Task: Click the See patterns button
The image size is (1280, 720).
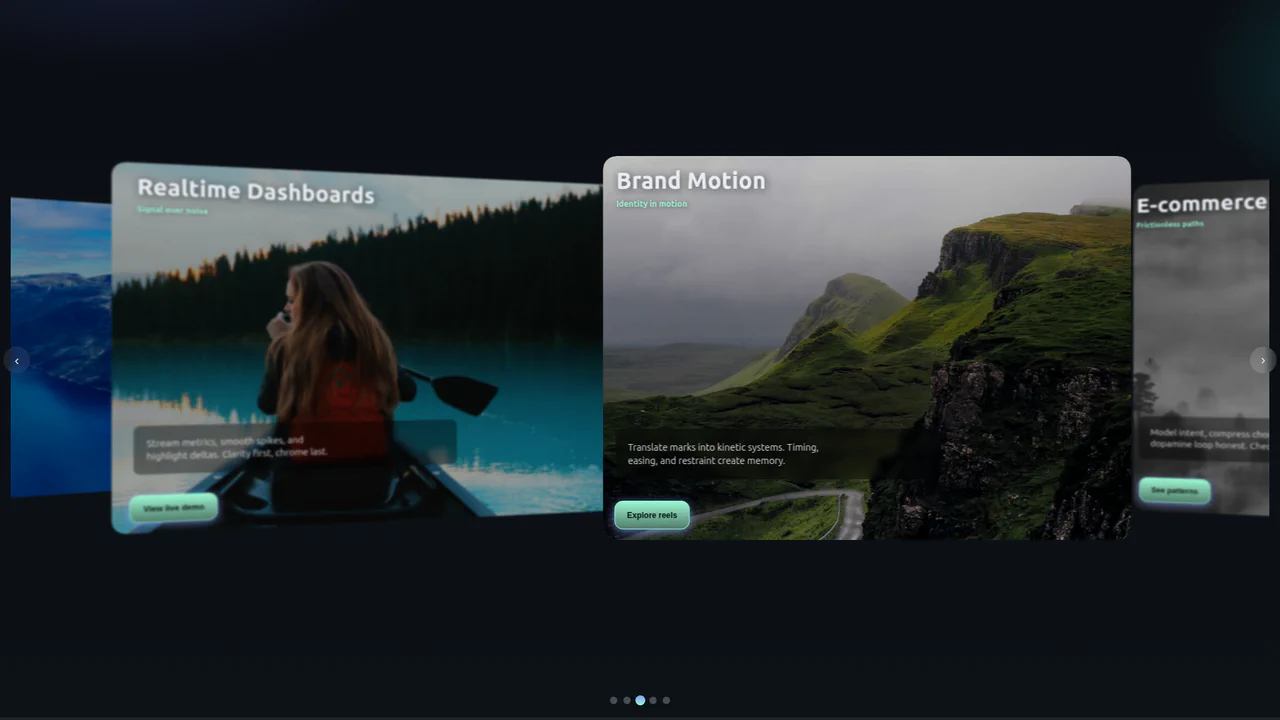Action: (1174, 491)
